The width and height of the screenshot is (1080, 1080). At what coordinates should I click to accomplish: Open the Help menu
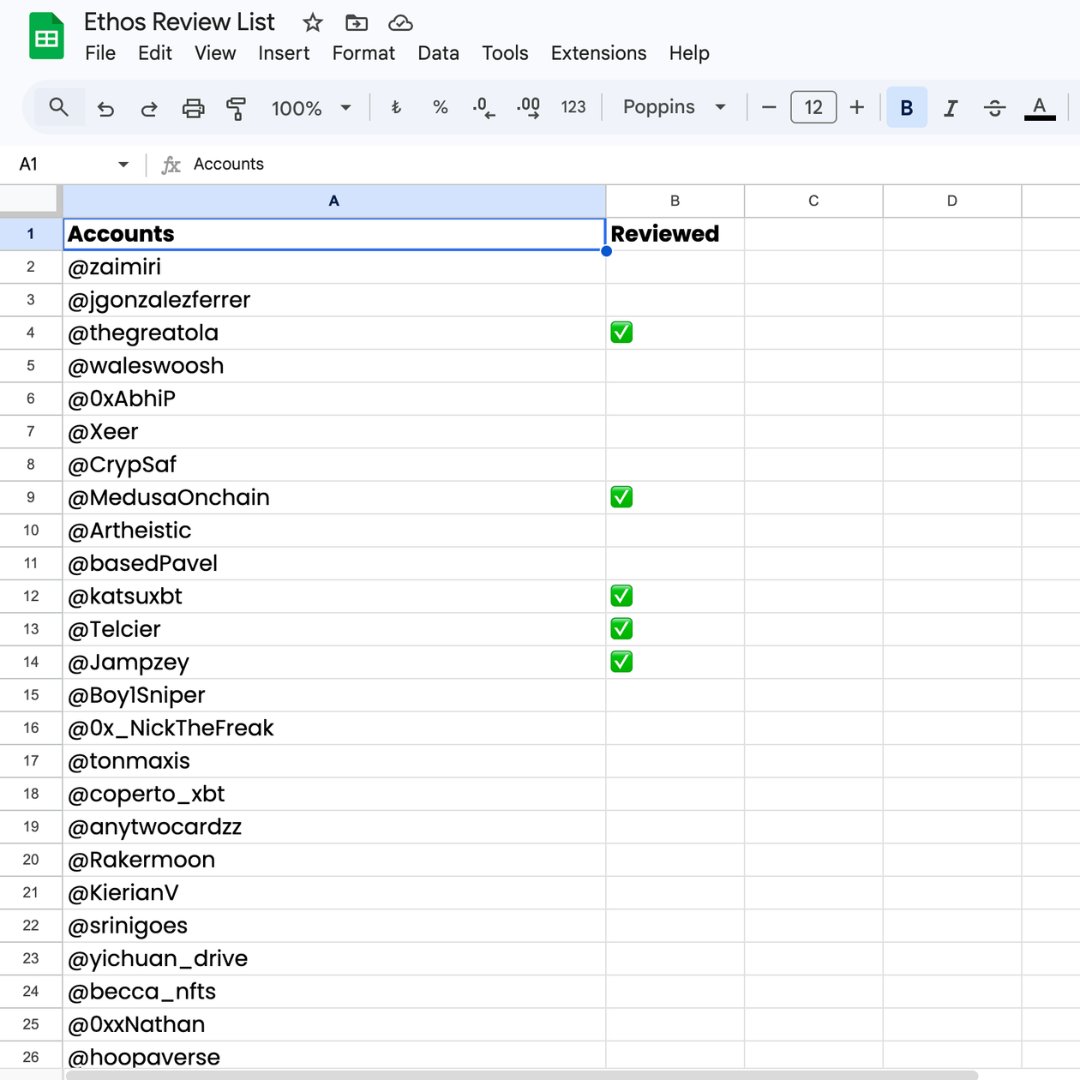689,53
